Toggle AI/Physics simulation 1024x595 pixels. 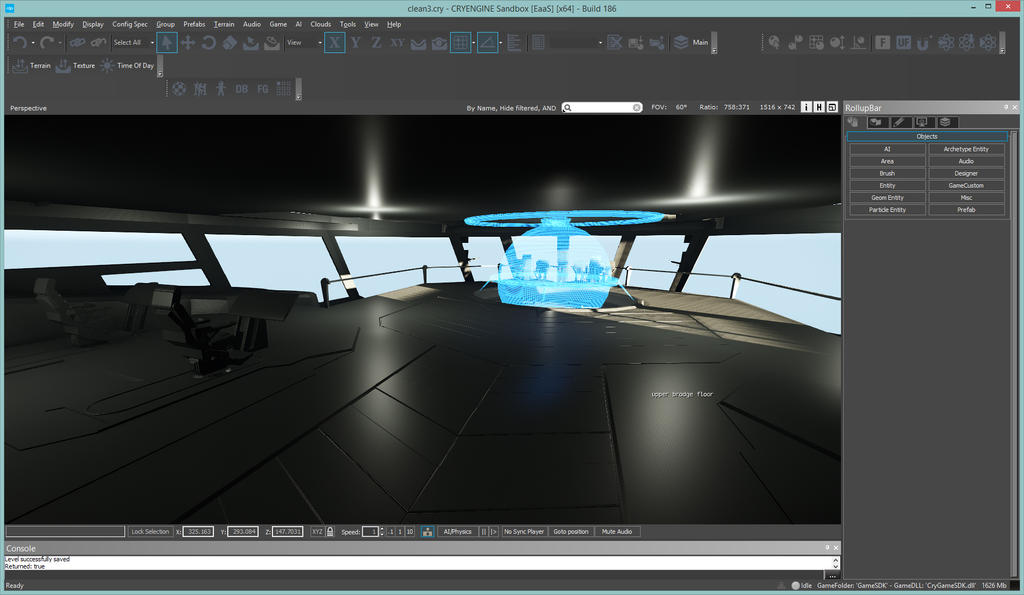pyautogui.click(x=457, y=532)
